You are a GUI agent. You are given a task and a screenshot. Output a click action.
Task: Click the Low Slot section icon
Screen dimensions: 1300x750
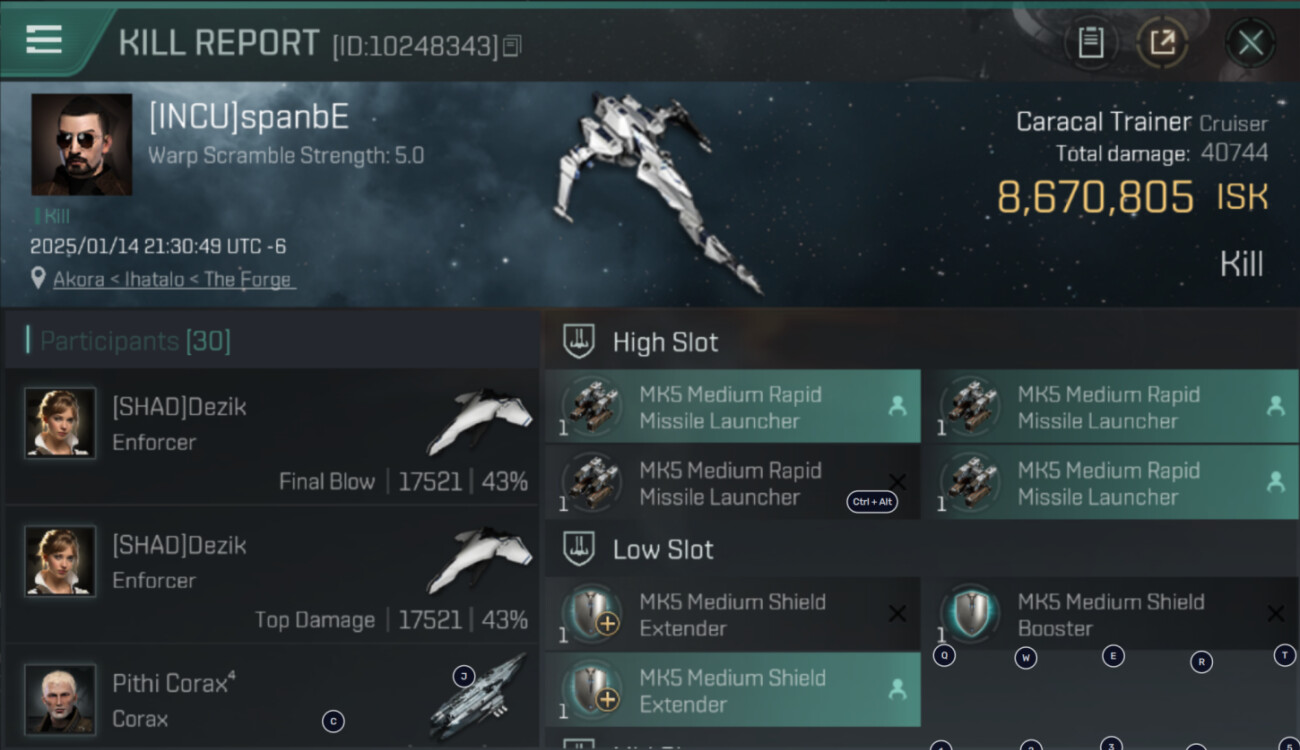coord(578,549)
